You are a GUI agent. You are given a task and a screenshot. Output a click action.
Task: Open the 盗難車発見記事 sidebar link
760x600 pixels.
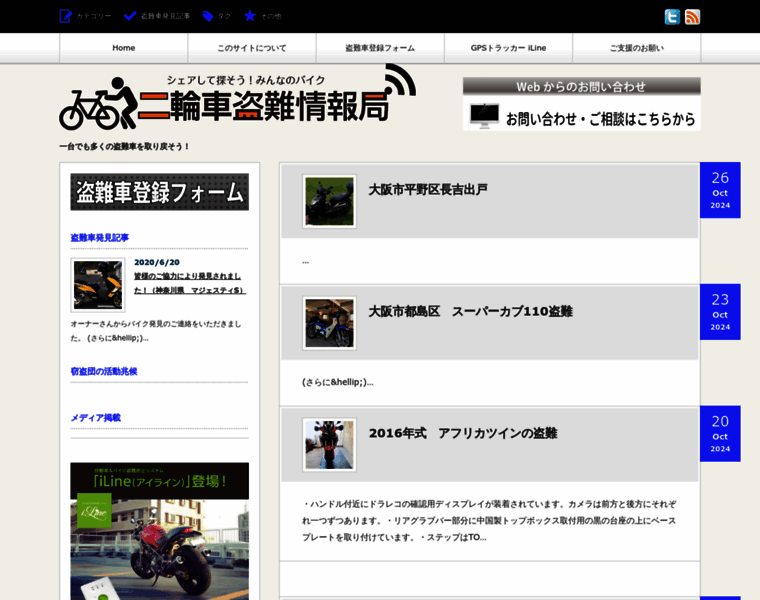[99, 237]
